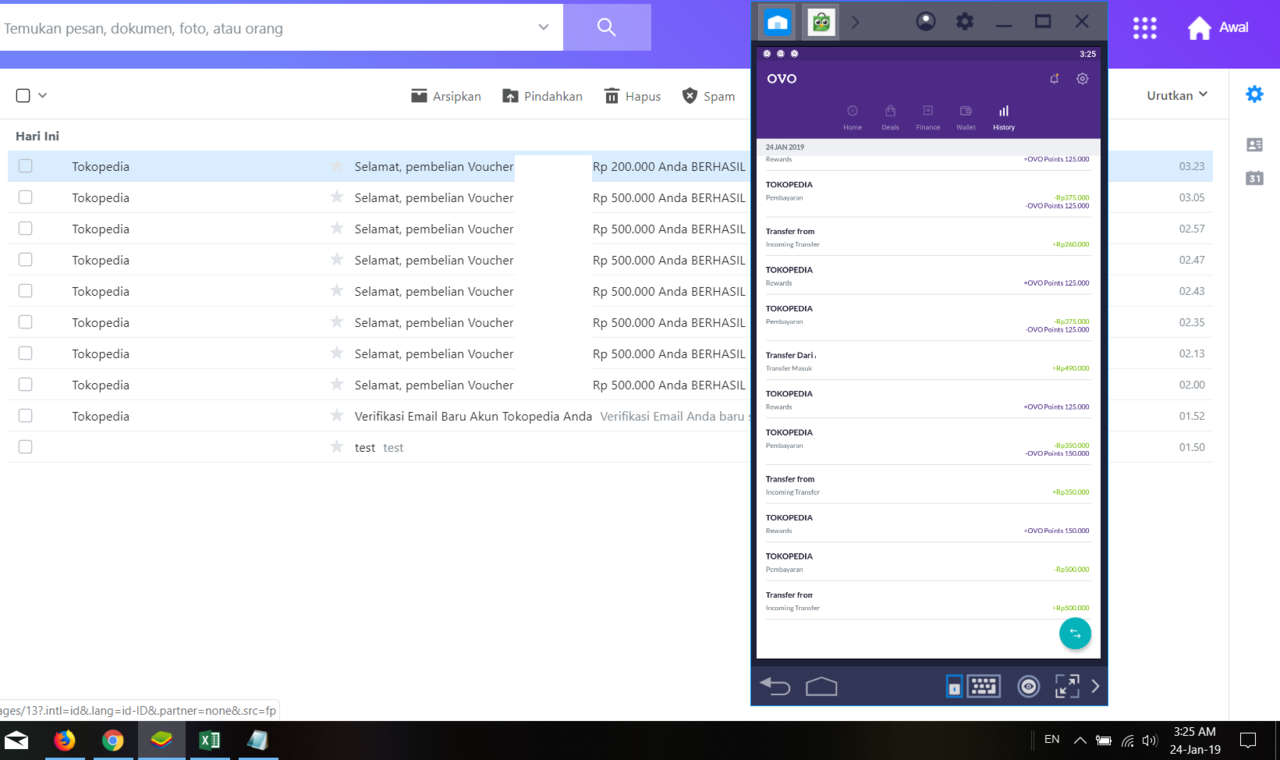Click the OVO notification bell icon
The height and width of the screenshot is (760, 1280).
point(1054,79)
